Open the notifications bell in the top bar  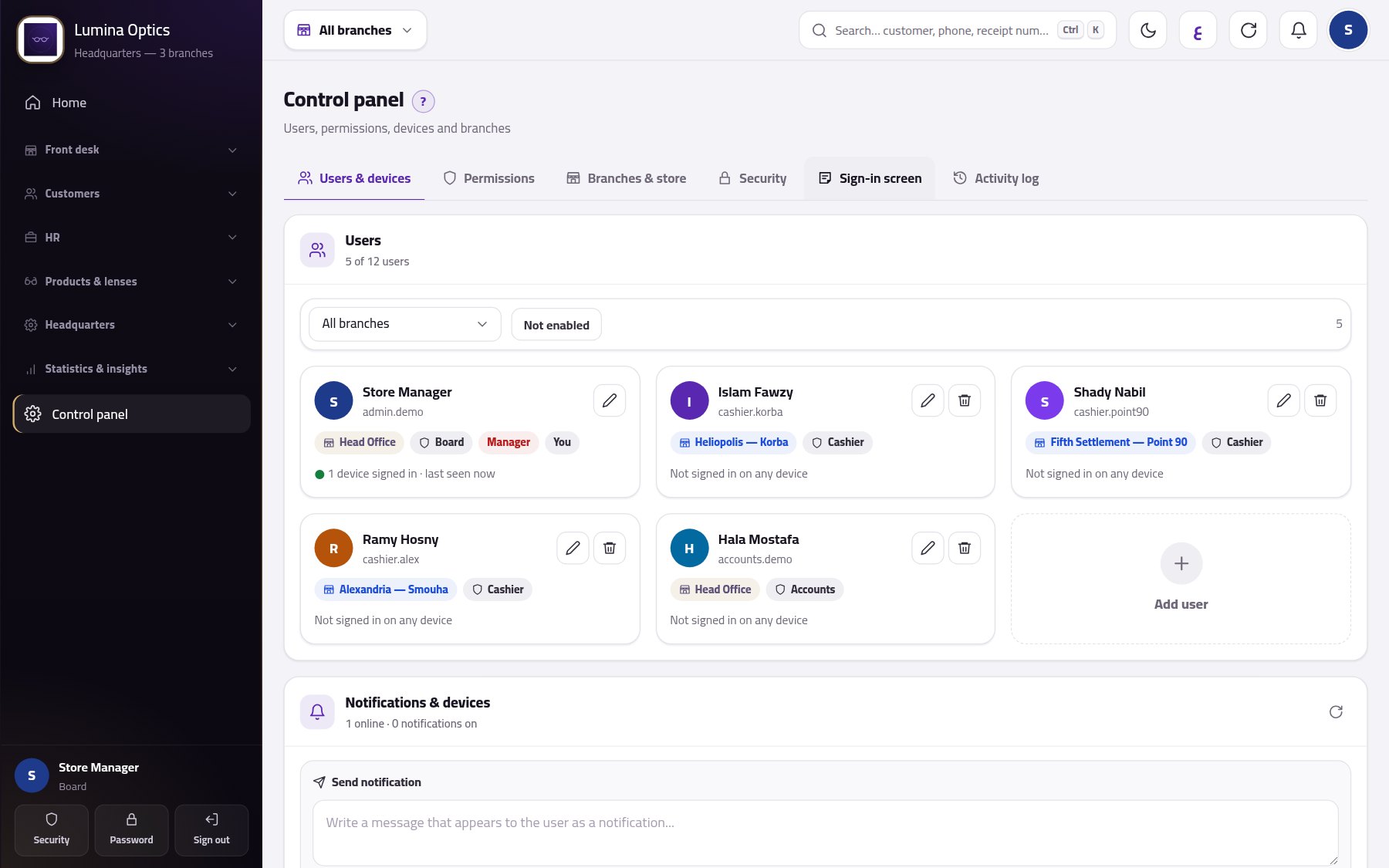pyautogui.click(x=1298, y=30)
